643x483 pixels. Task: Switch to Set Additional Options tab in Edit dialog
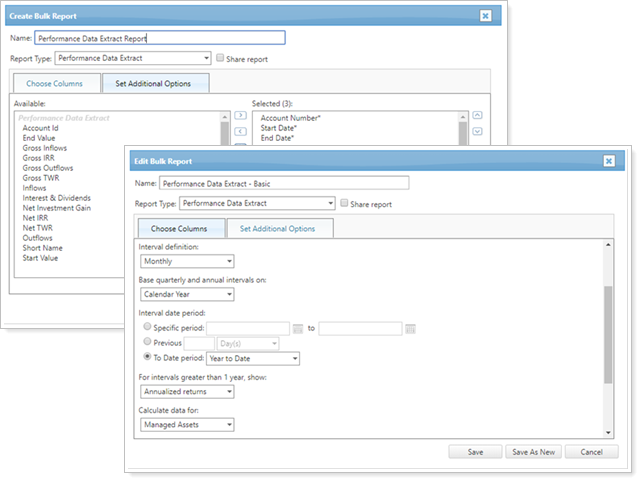click(x=279, y=229)
